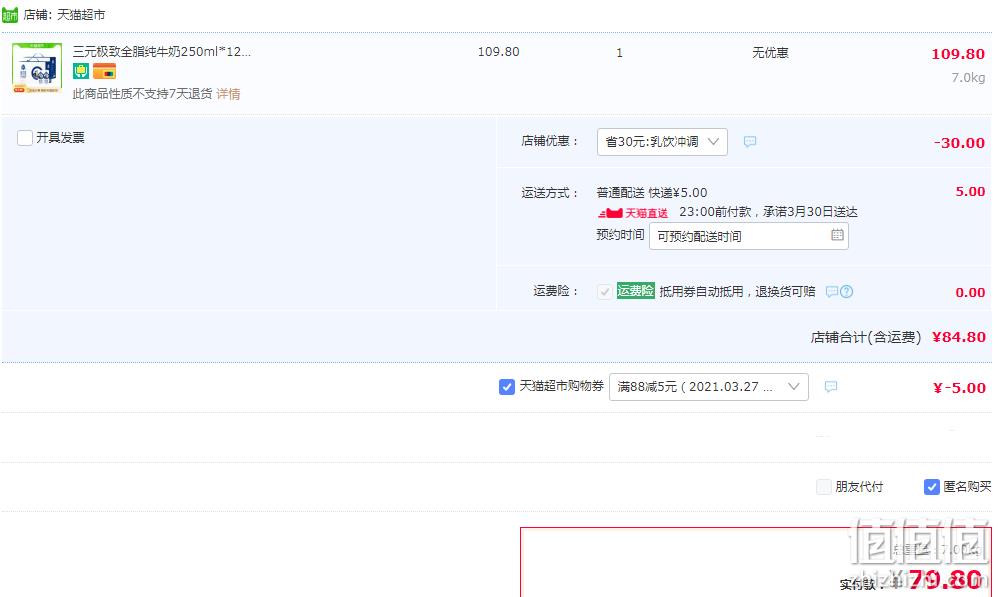This screenshot has height=597, width=998.
Task: Click the ¥-5.00 coupon deduction amount
Action: click(959, 388)
